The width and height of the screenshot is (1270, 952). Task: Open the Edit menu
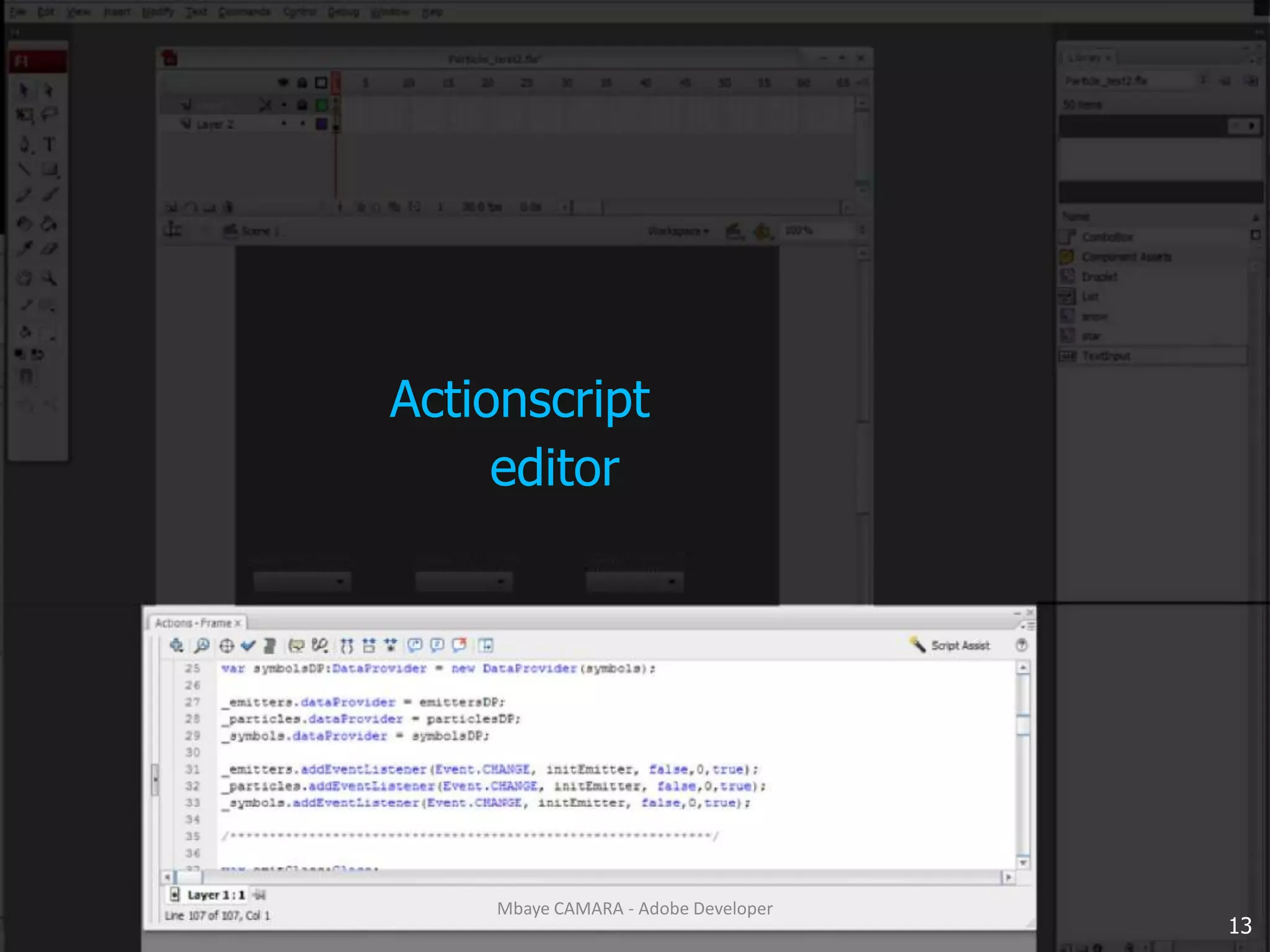point(46,12)
